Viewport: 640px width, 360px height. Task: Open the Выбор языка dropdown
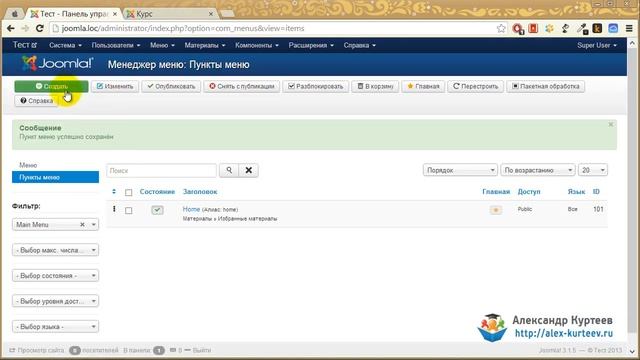click(56, 327)
